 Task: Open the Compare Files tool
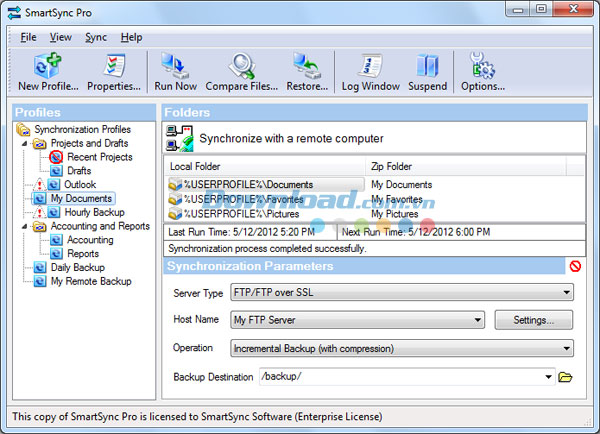241,71
